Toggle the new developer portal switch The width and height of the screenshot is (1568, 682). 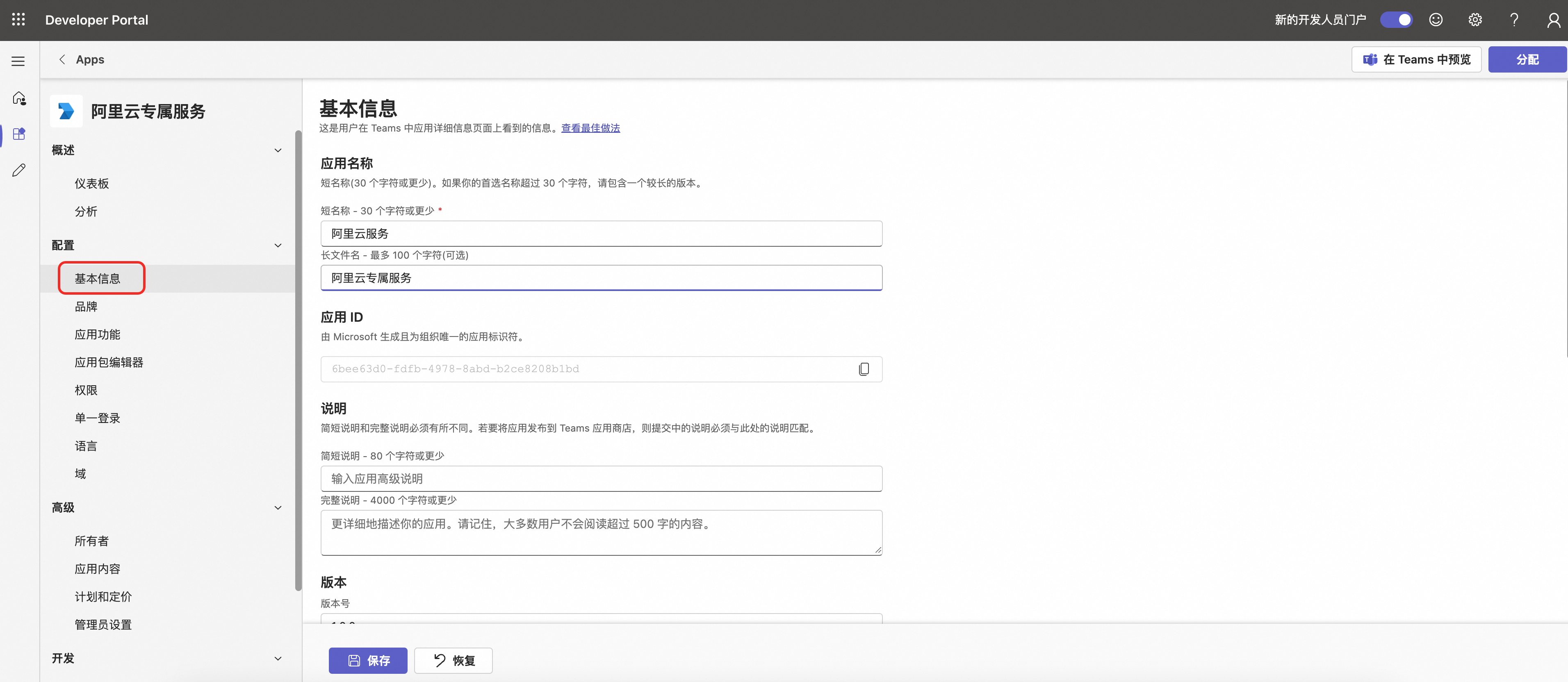1396,20
